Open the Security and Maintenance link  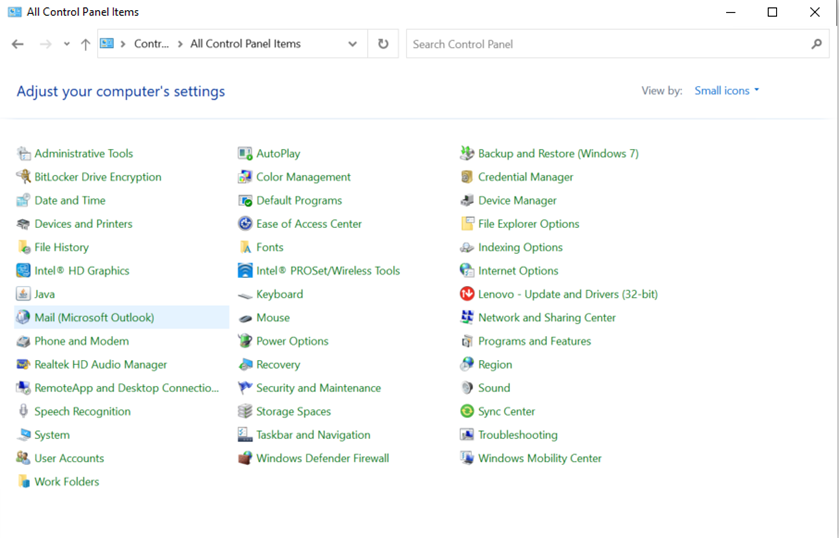318,388
